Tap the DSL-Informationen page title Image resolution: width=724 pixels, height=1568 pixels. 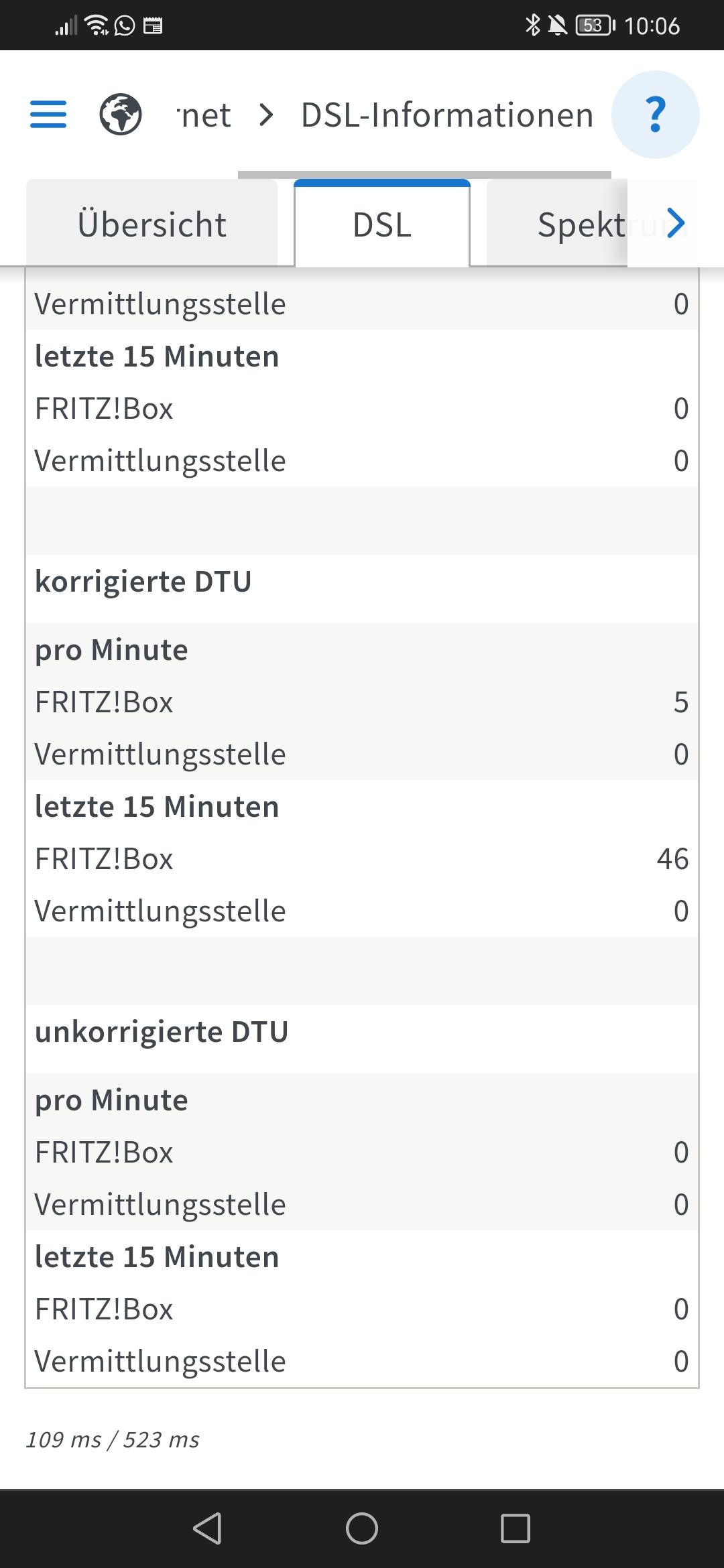[447, 115]
